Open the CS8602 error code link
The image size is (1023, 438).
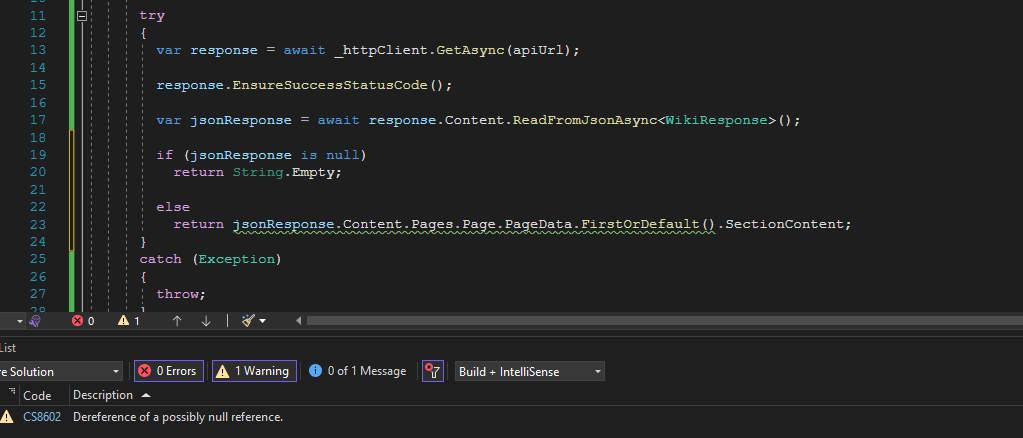(42, 416)
